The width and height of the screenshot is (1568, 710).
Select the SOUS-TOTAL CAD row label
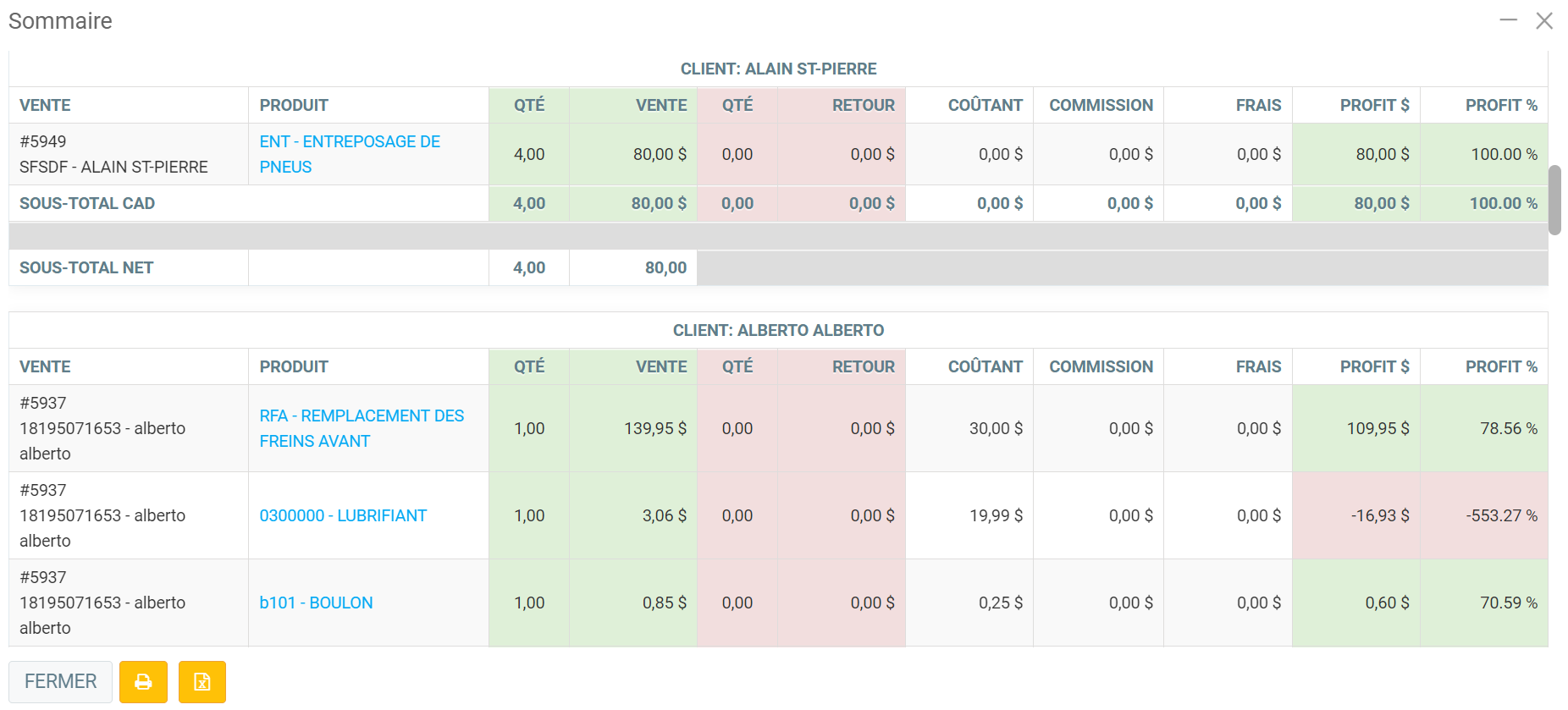tap(87, 203)
